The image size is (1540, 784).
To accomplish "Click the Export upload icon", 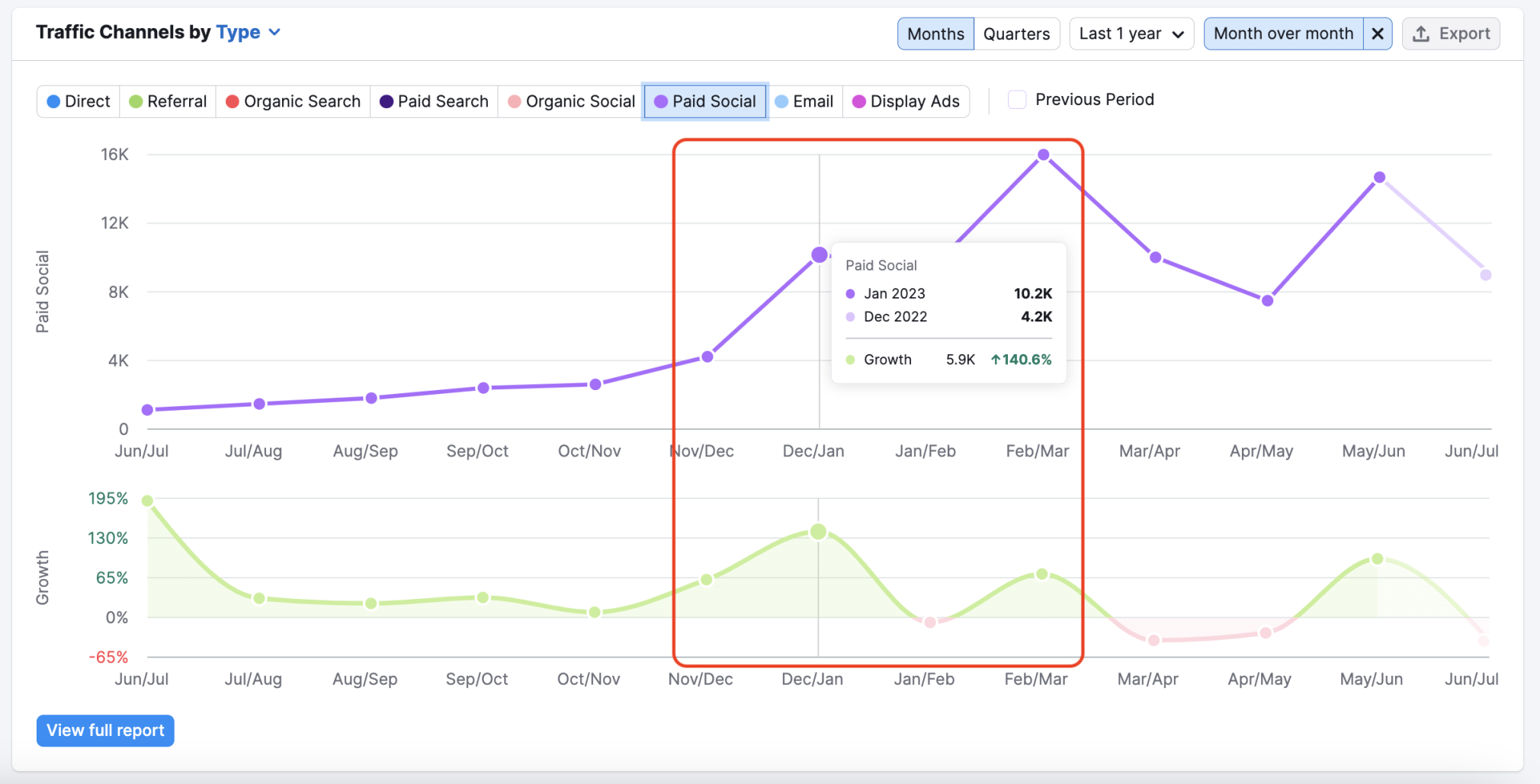I will pyautogui.click(x=1421, y=34).
